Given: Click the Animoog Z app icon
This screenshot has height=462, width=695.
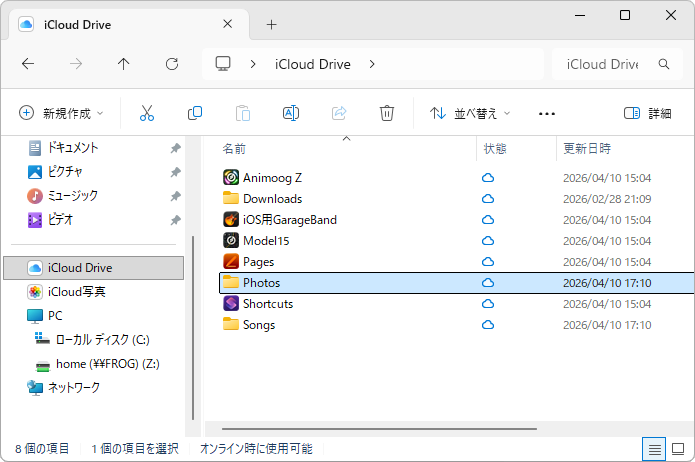Looking at the screenshot, I should (x=231, y=177).
